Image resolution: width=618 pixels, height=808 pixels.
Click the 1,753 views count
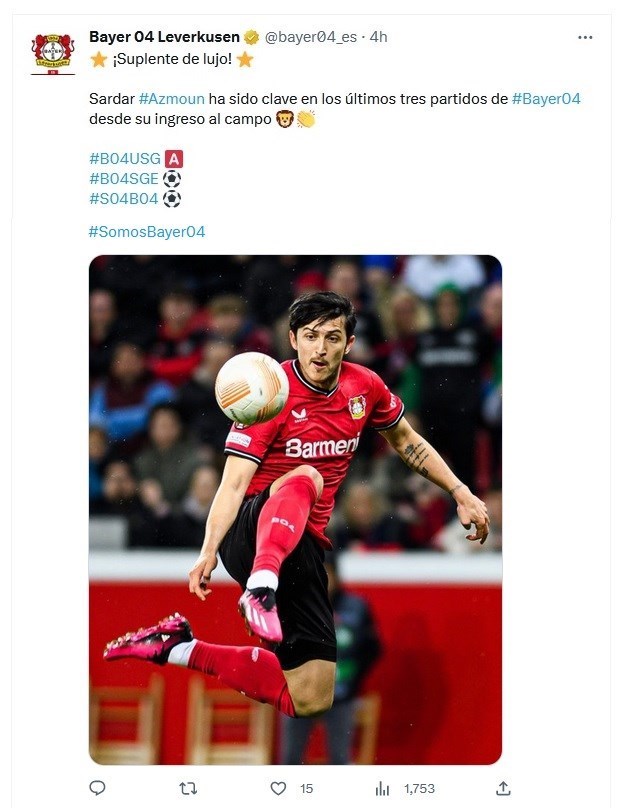(x=419, y=788)
